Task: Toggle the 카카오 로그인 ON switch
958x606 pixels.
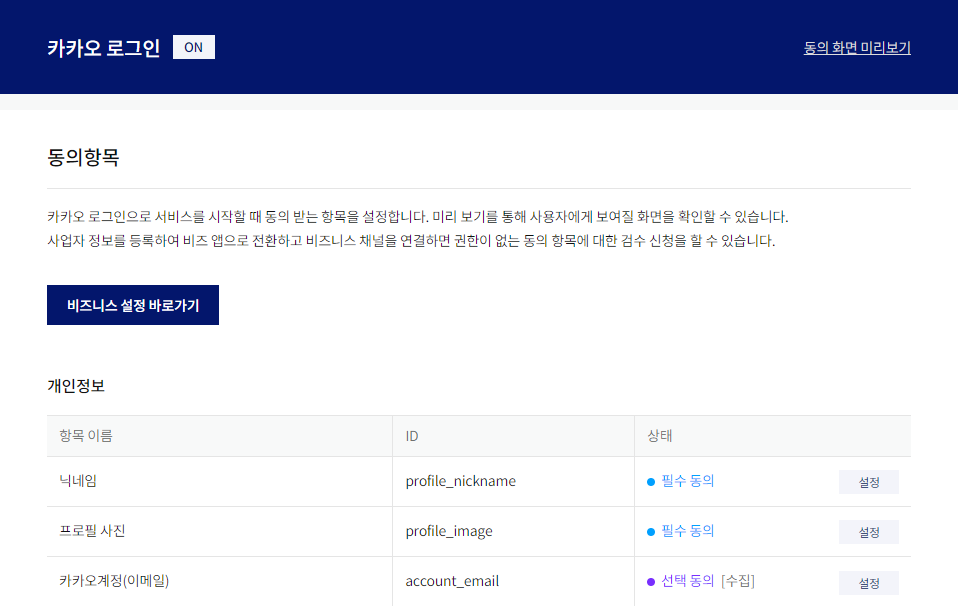Action: pos(194,47)
